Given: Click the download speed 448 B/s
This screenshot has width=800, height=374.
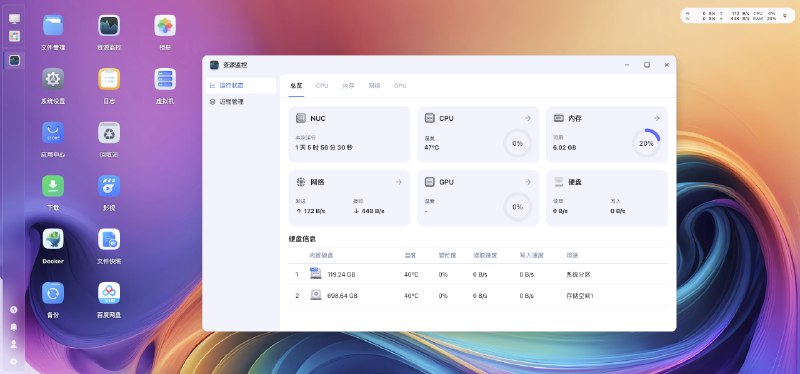Looking at the screenshot, I should [x=369, y=211].
